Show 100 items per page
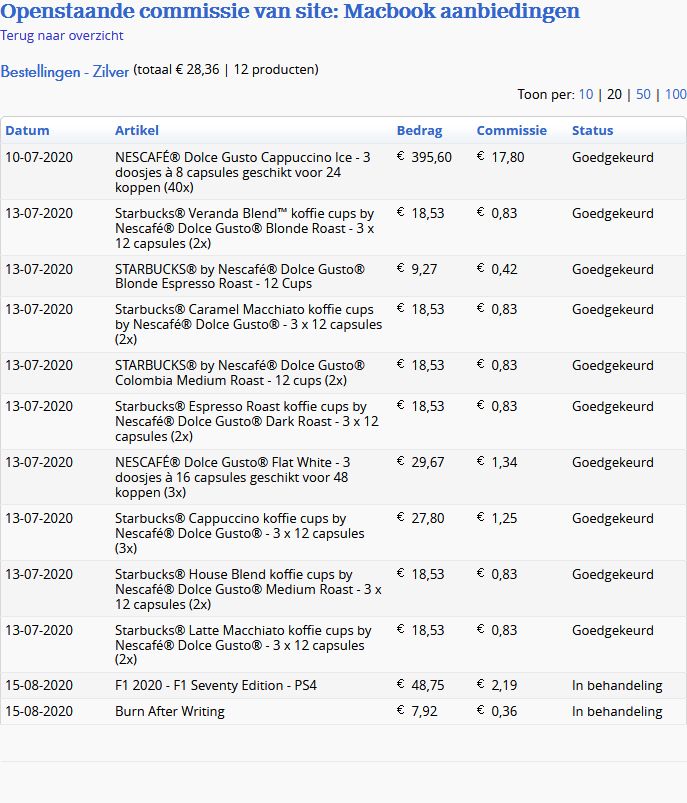 tap(675, 95)
